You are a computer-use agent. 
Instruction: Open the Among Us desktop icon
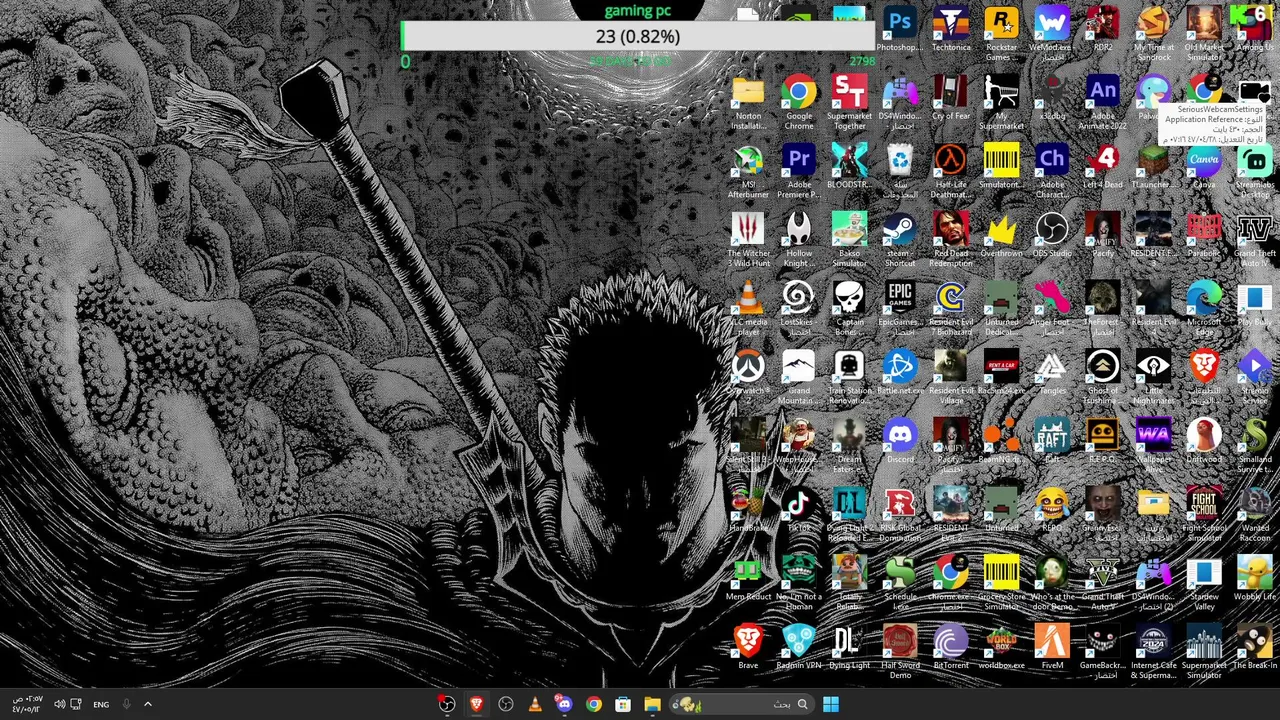(x=1254, y=31)
